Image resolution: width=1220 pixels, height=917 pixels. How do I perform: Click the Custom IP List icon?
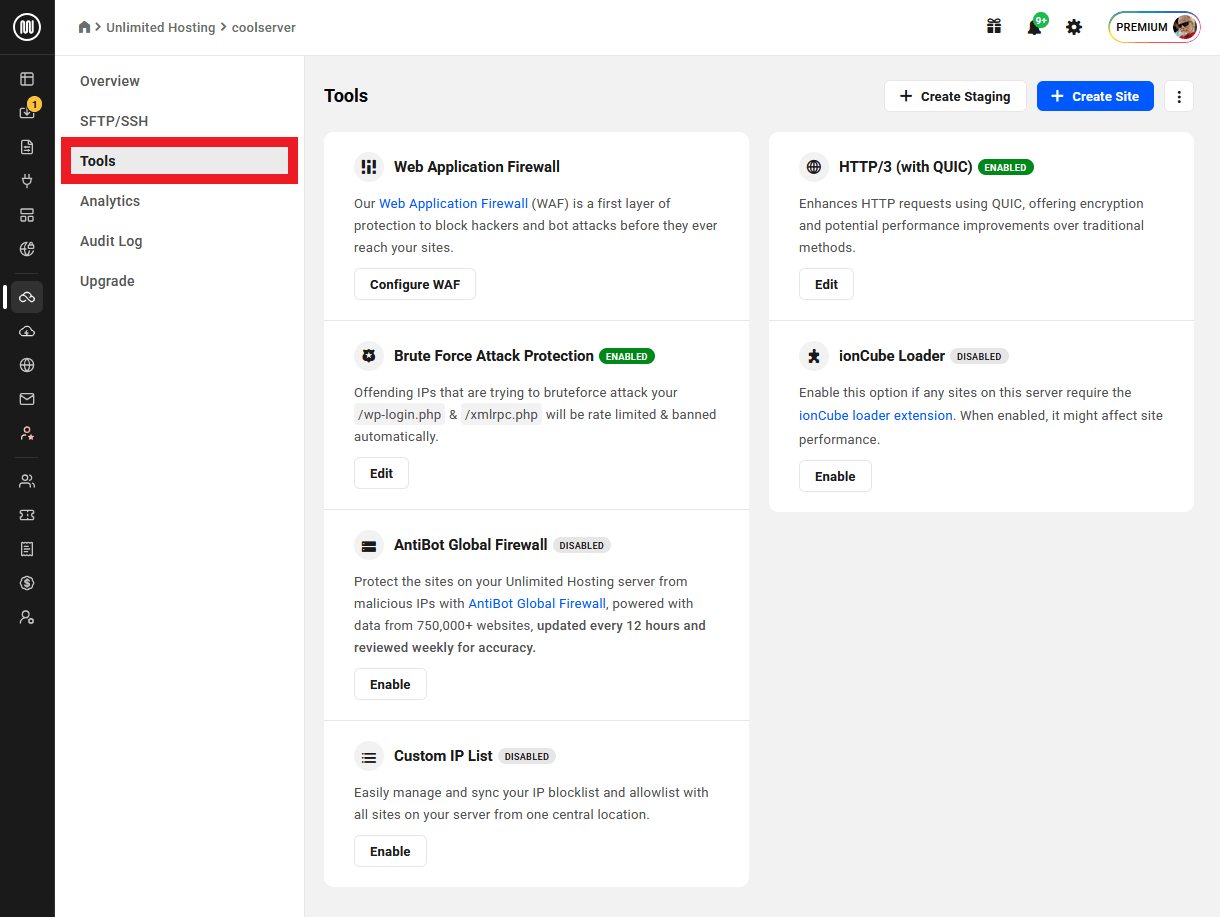click(369, 756)
